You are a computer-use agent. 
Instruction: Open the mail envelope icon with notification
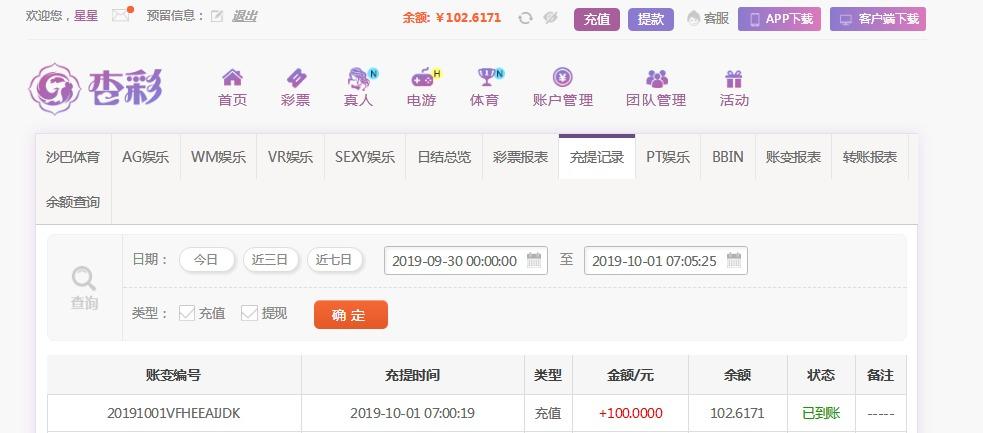[x=120, y=16]
